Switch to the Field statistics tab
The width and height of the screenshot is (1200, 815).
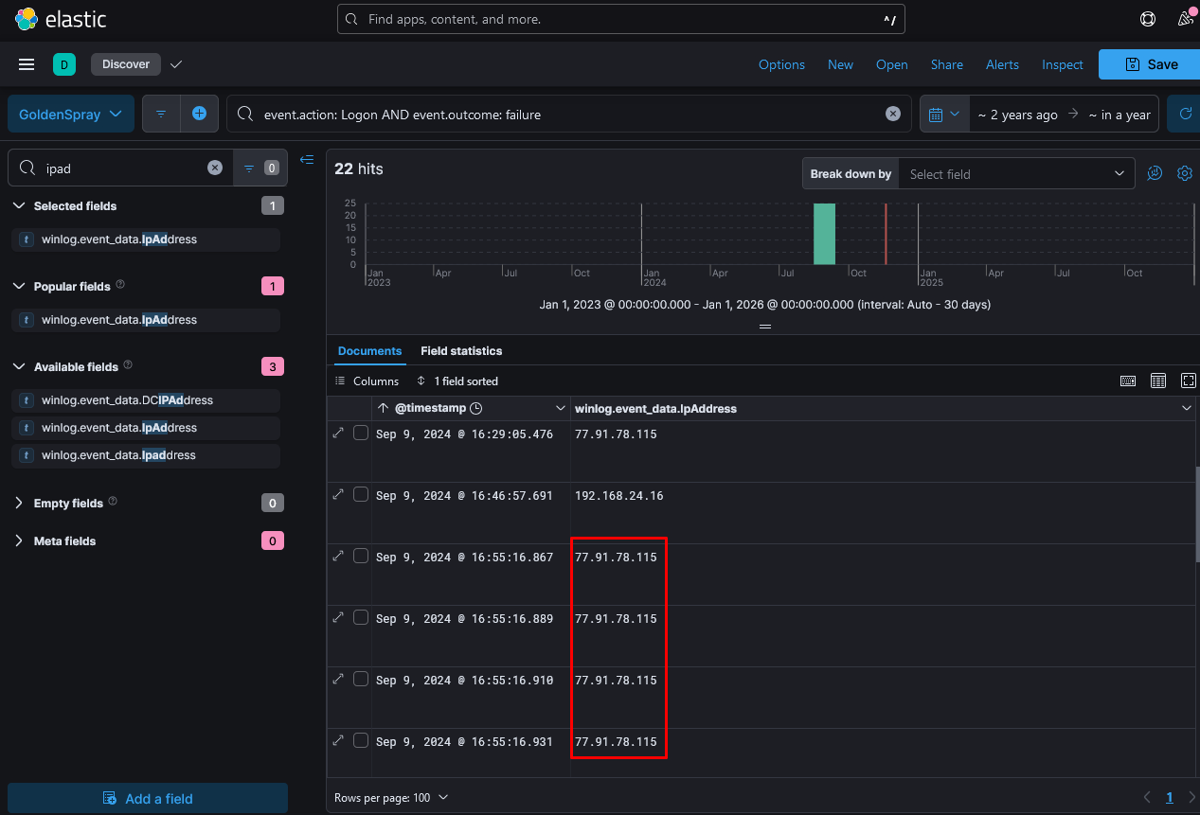461,351
